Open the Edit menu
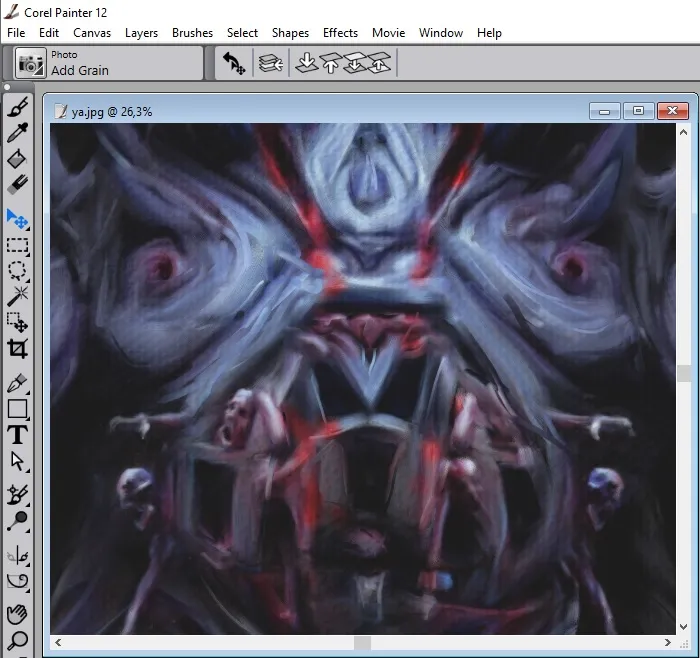This screenshot has width=700, height=658. [49, 33]
